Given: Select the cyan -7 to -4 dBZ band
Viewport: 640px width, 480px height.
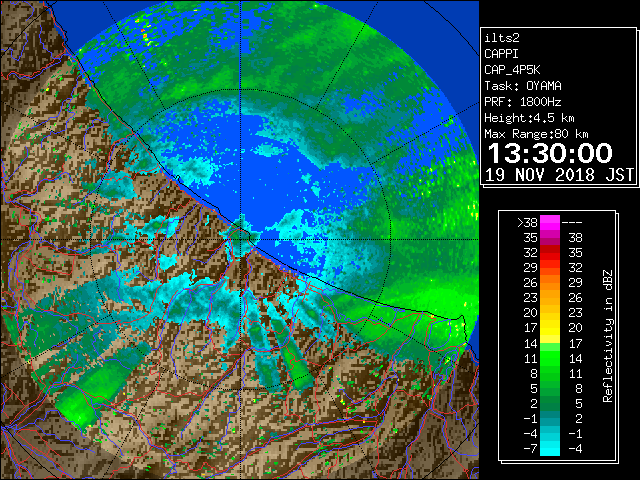Looking at the screenshot, I should (x=550, y=448).
